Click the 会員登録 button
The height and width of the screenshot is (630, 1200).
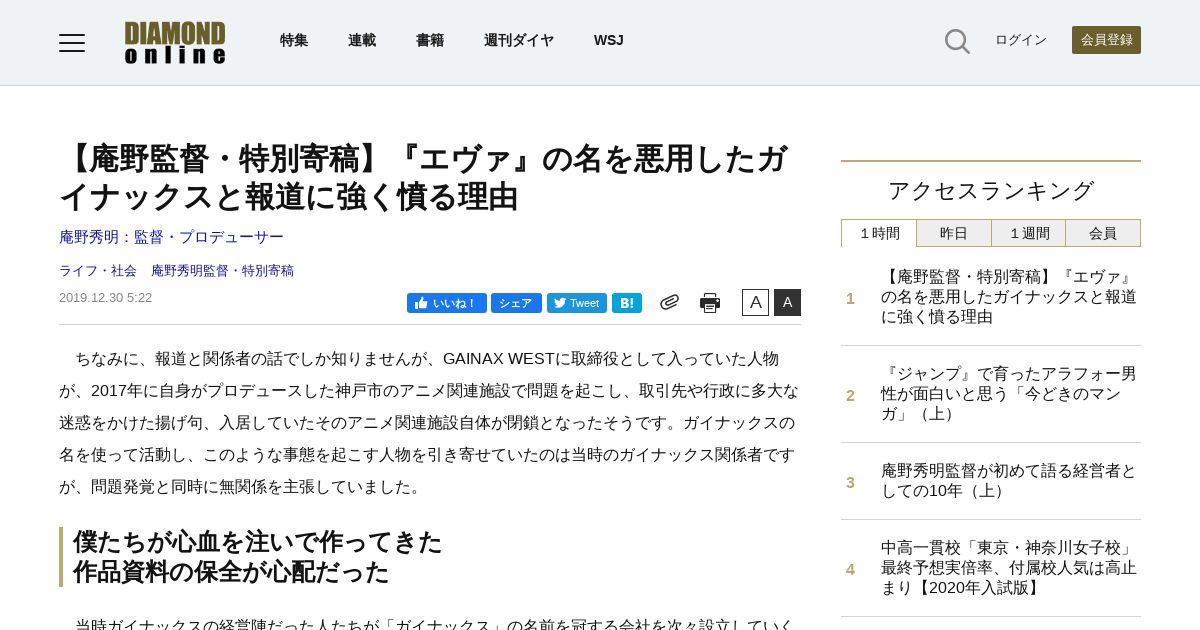coord(1106,40)
